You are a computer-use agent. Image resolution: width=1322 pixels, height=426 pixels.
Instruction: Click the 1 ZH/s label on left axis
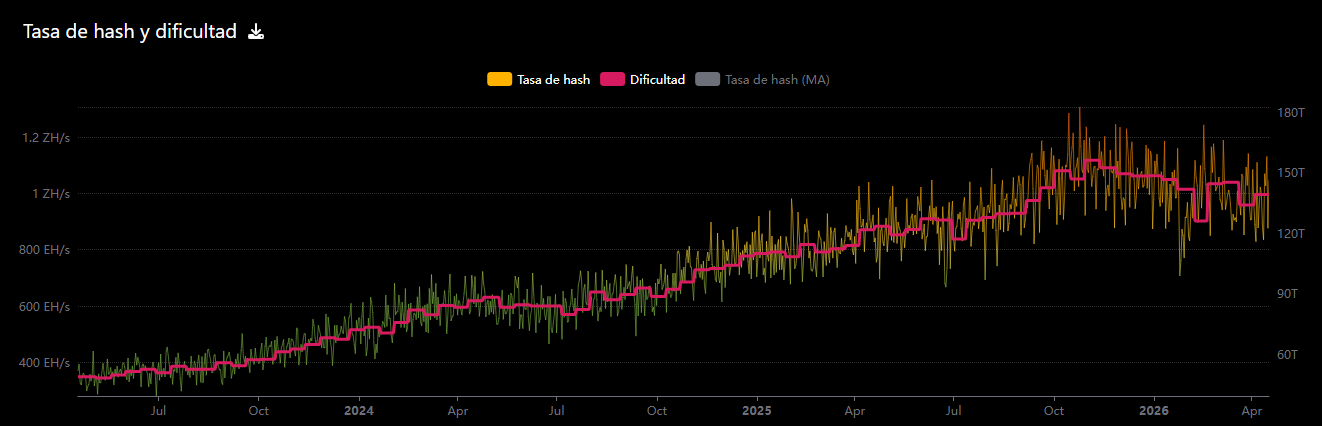pos(51,193)
